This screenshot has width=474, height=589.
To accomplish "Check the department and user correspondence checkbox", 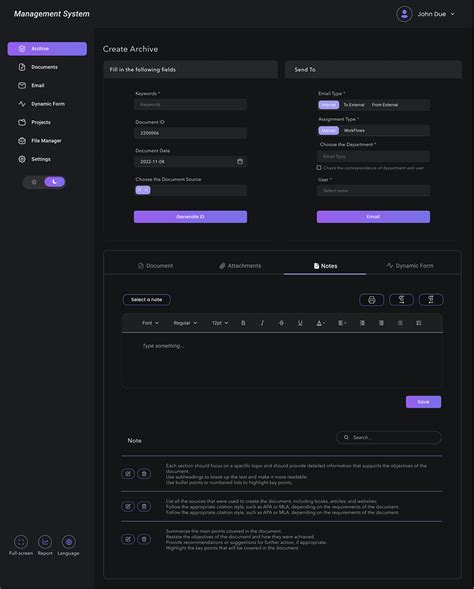I will [x=319, y=168].
